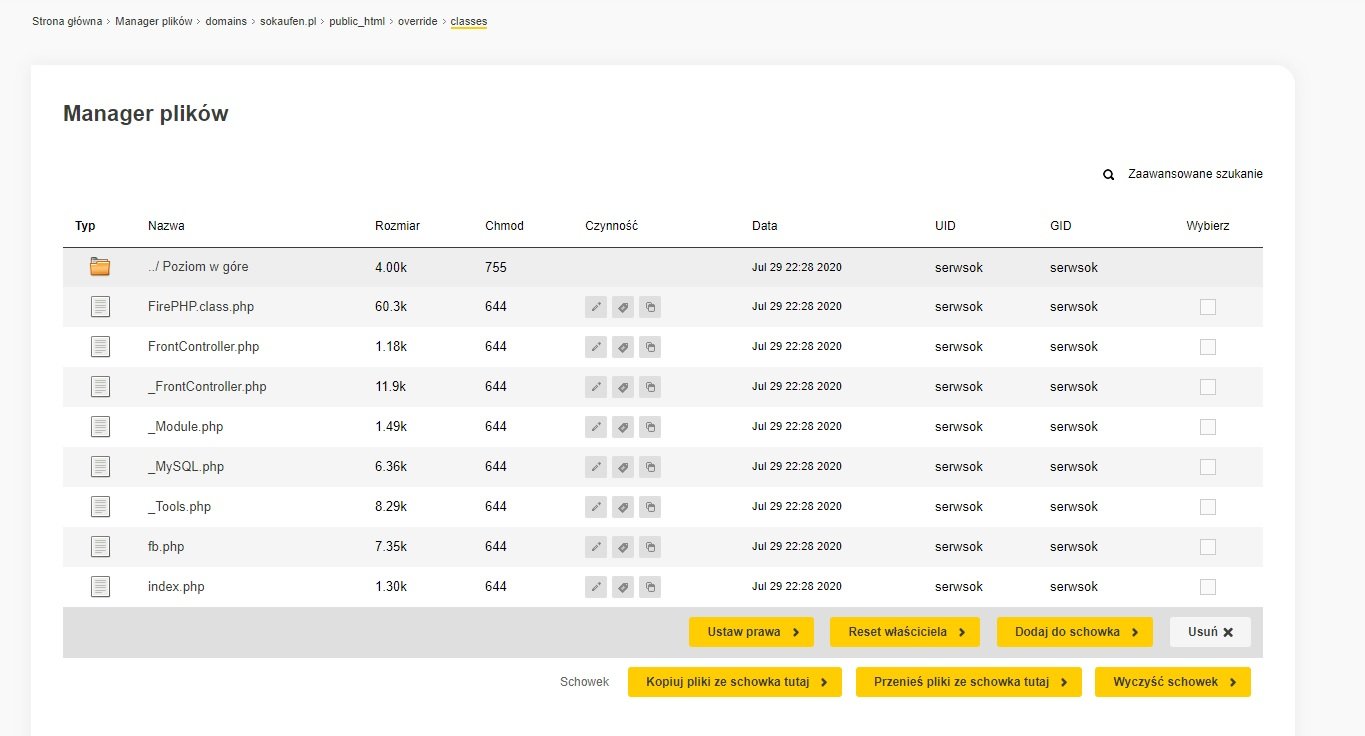The width and height of the screenshot is (1365, 736).
Task: Tick the checkbox for FirePHP.class.php
Action: tap(1207, 307)
